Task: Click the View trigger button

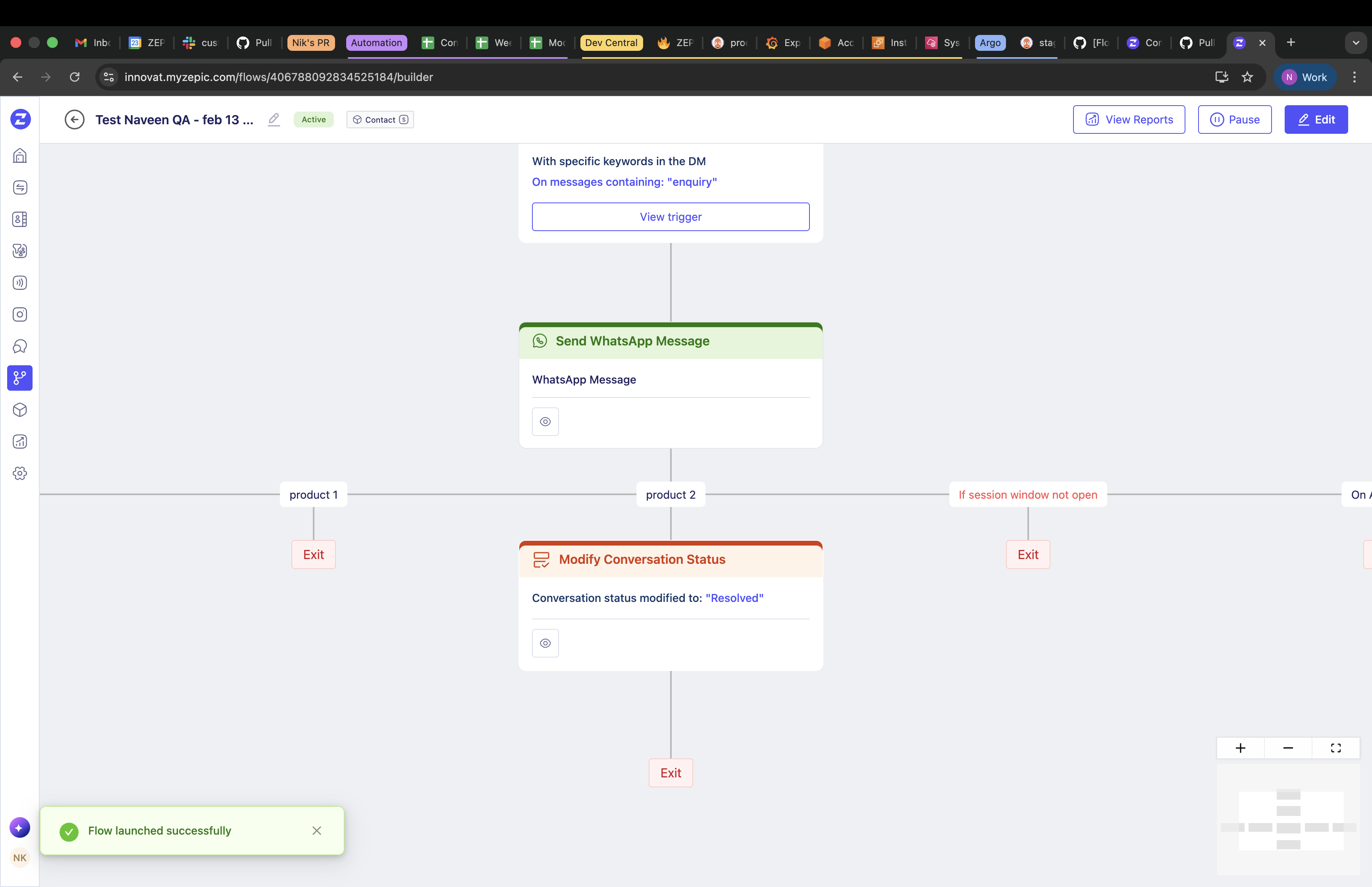Action: pyautogui.click(x=670, y=216)
